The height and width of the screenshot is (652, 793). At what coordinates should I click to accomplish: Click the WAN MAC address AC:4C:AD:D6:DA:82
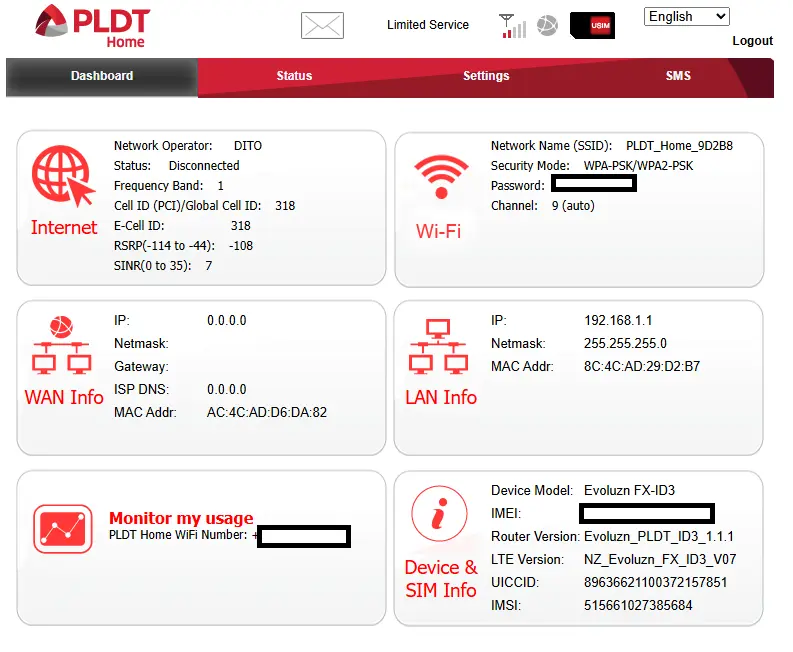[267, 413]
